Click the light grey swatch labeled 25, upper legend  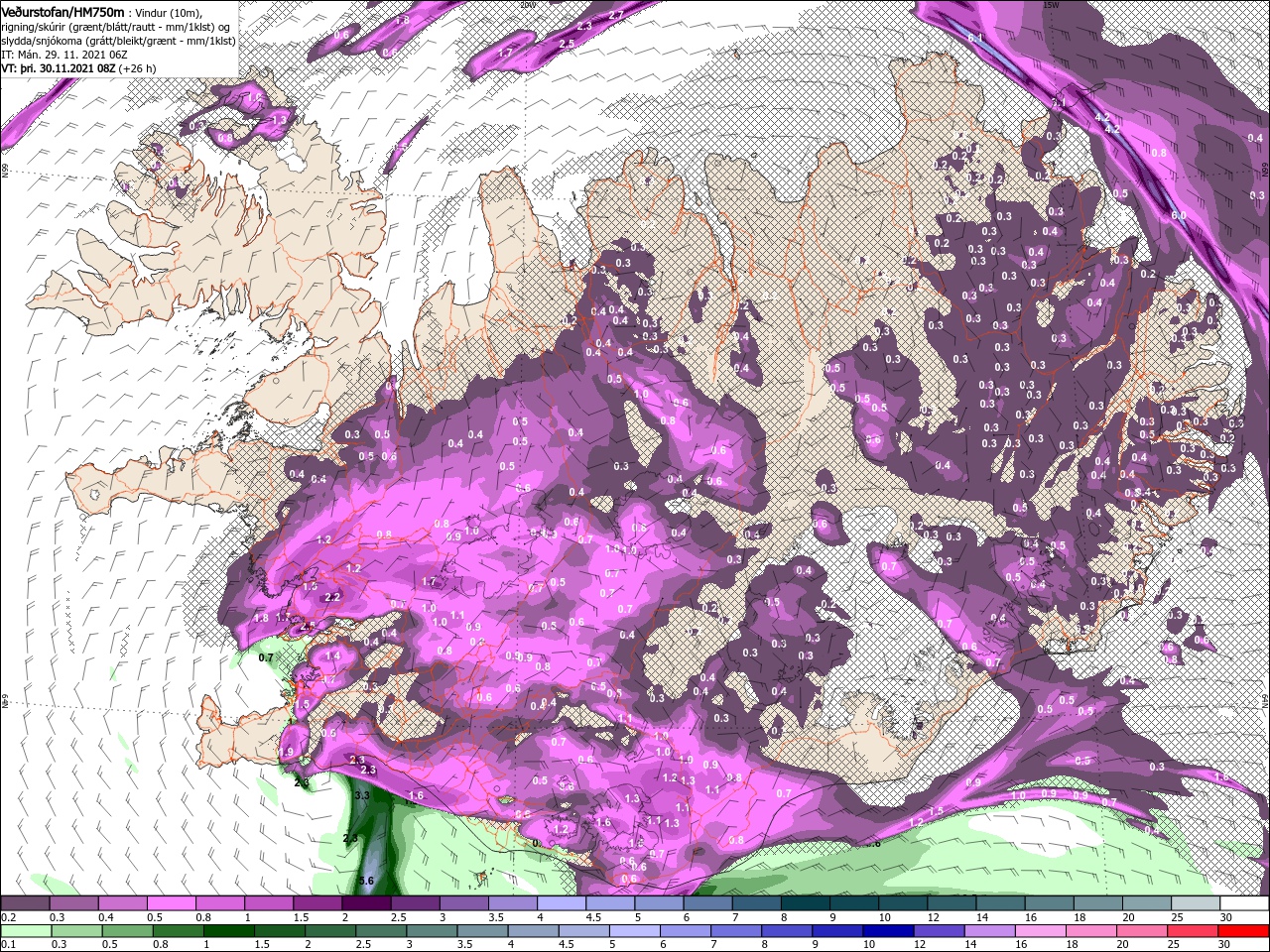(1195, 903)
